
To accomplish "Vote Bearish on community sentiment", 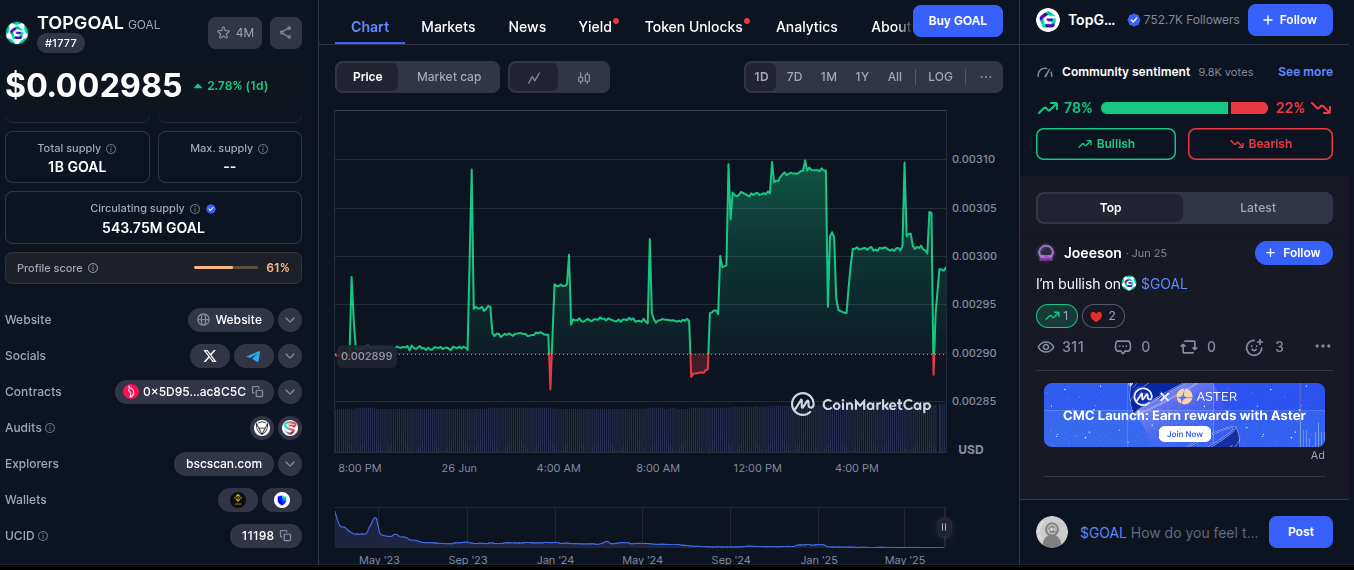I will click(x=1260, y=144).
